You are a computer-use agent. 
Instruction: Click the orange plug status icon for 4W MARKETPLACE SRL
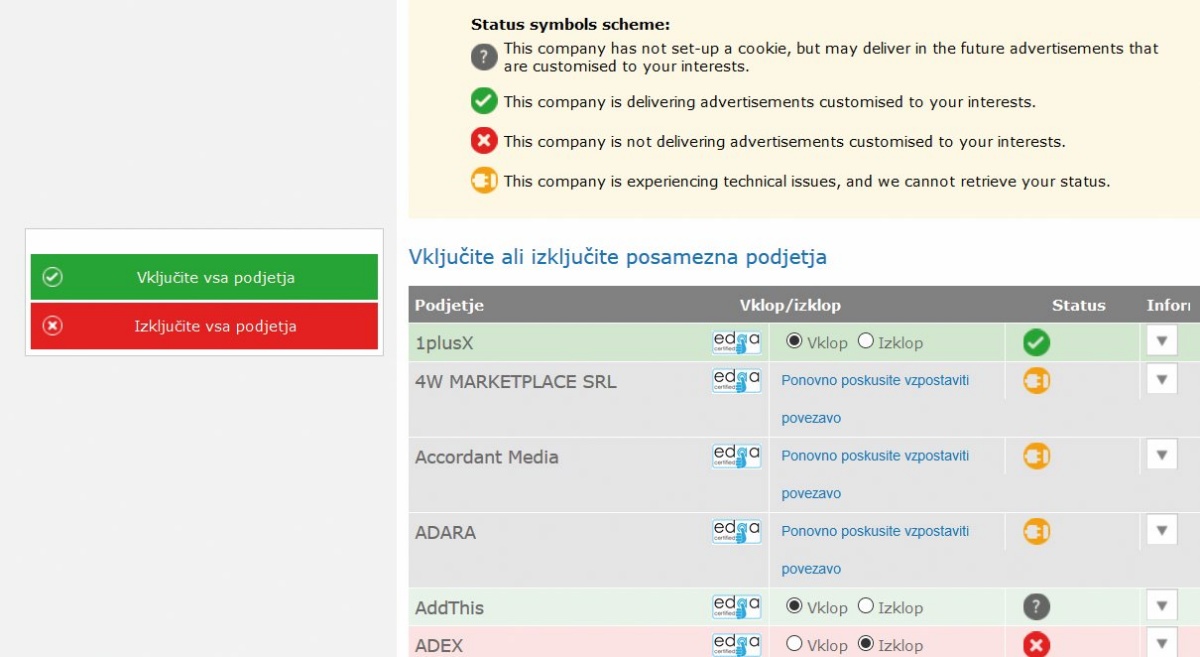(x=1036, y=380)
